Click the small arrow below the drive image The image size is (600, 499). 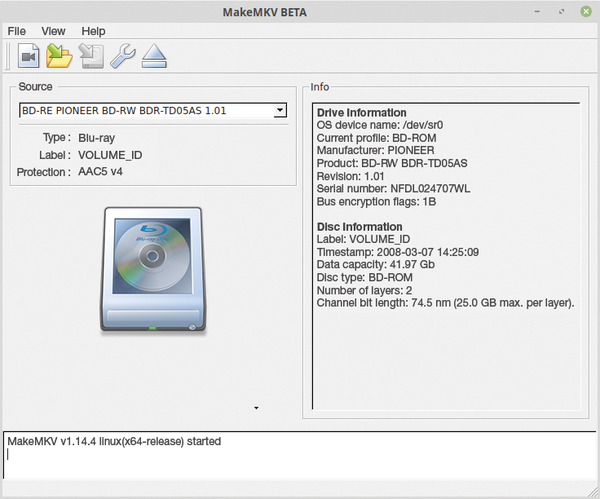point(256,408)
